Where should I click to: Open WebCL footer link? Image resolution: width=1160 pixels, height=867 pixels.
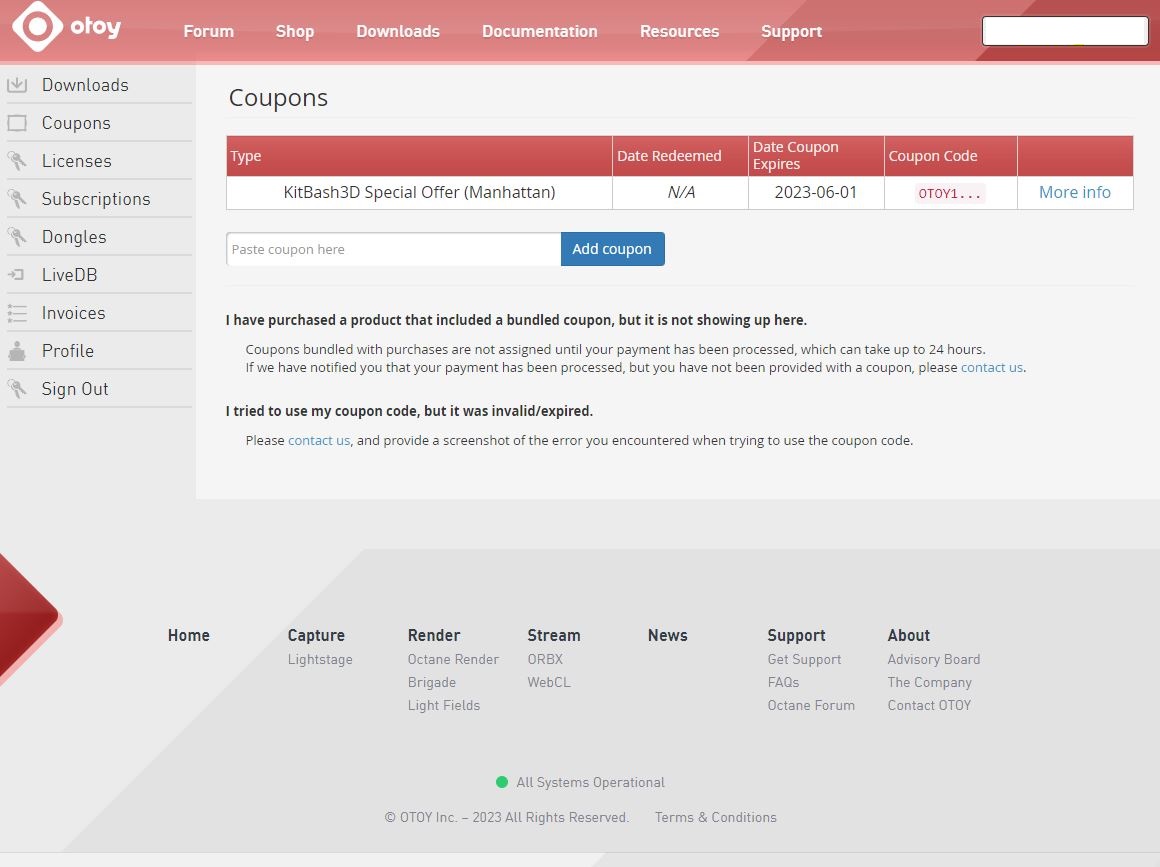548,682
